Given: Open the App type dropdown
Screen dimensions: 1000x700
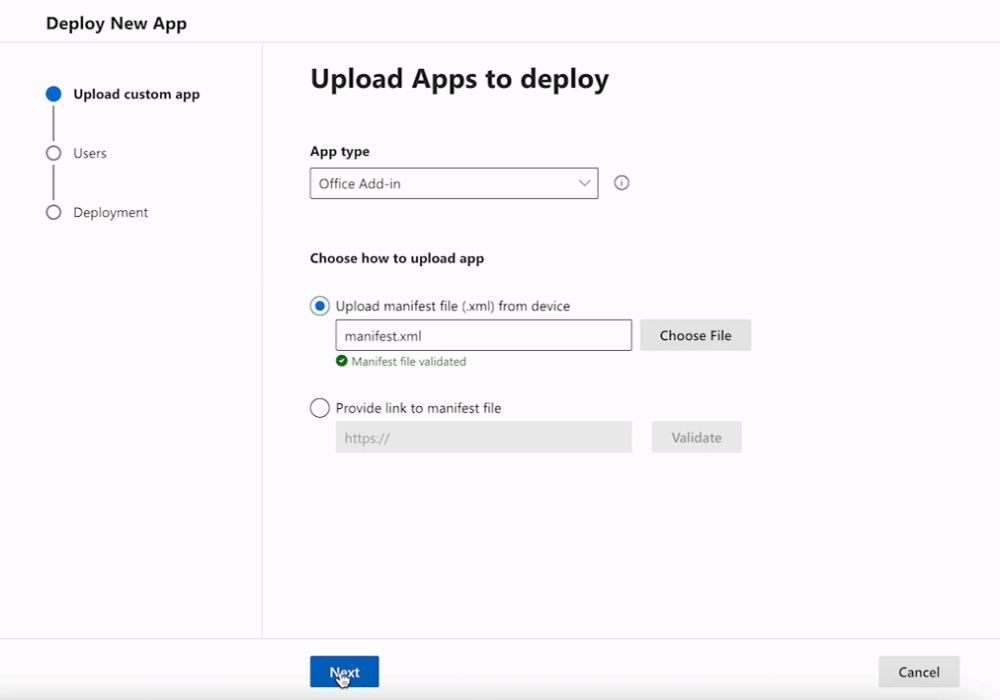Looking at the screenshot, I should (x=454, y=184).
